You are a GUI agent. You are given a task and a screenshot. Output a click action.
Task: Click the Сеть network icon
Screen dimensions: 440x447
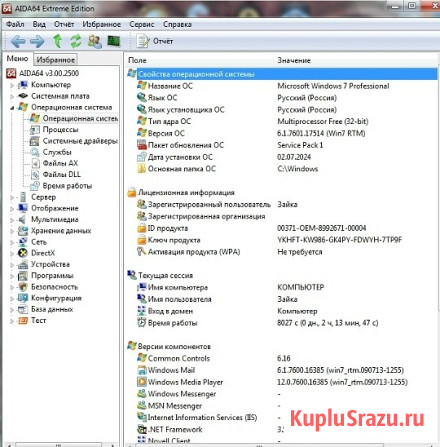[23, 242]
